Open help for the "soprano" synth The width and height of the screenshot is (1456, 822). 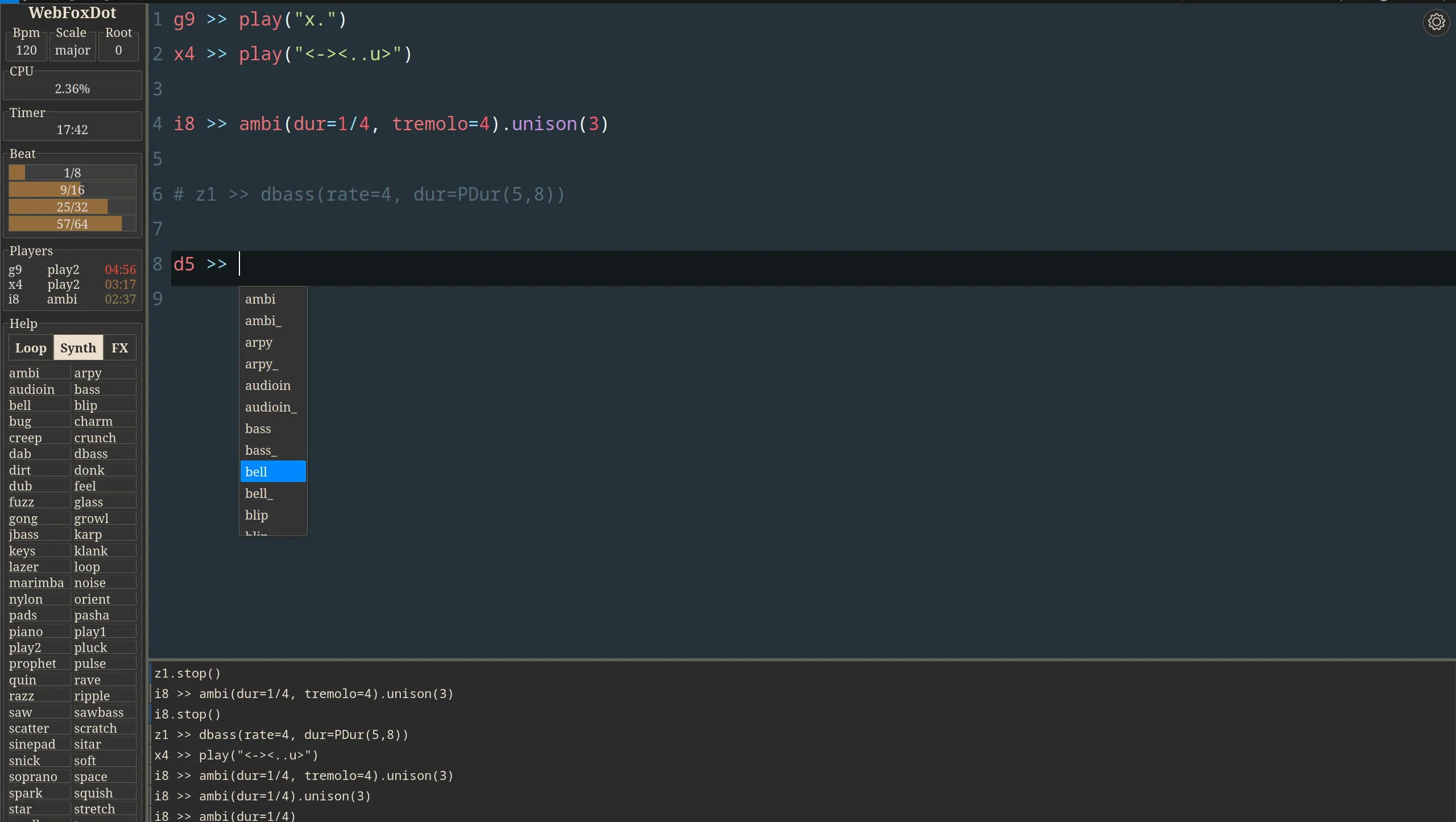(x=34, y=777)
